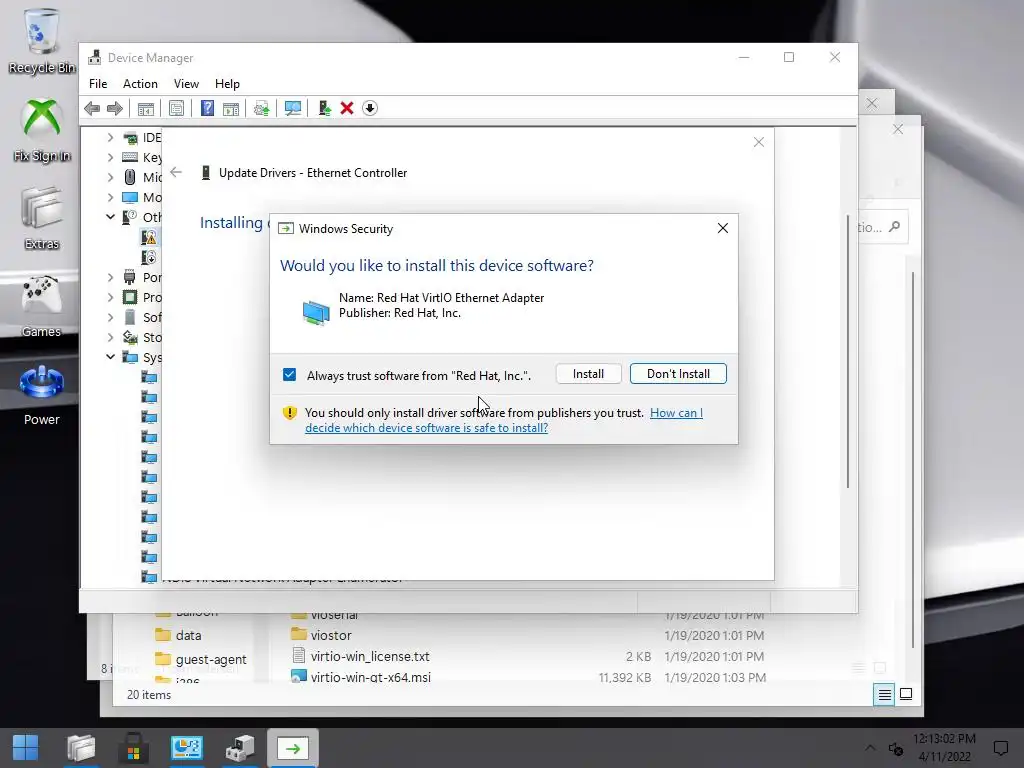Switch Explorer to details view icon
The width and height of the screenshot is (1024, 768).
click(x=884, y=694)
